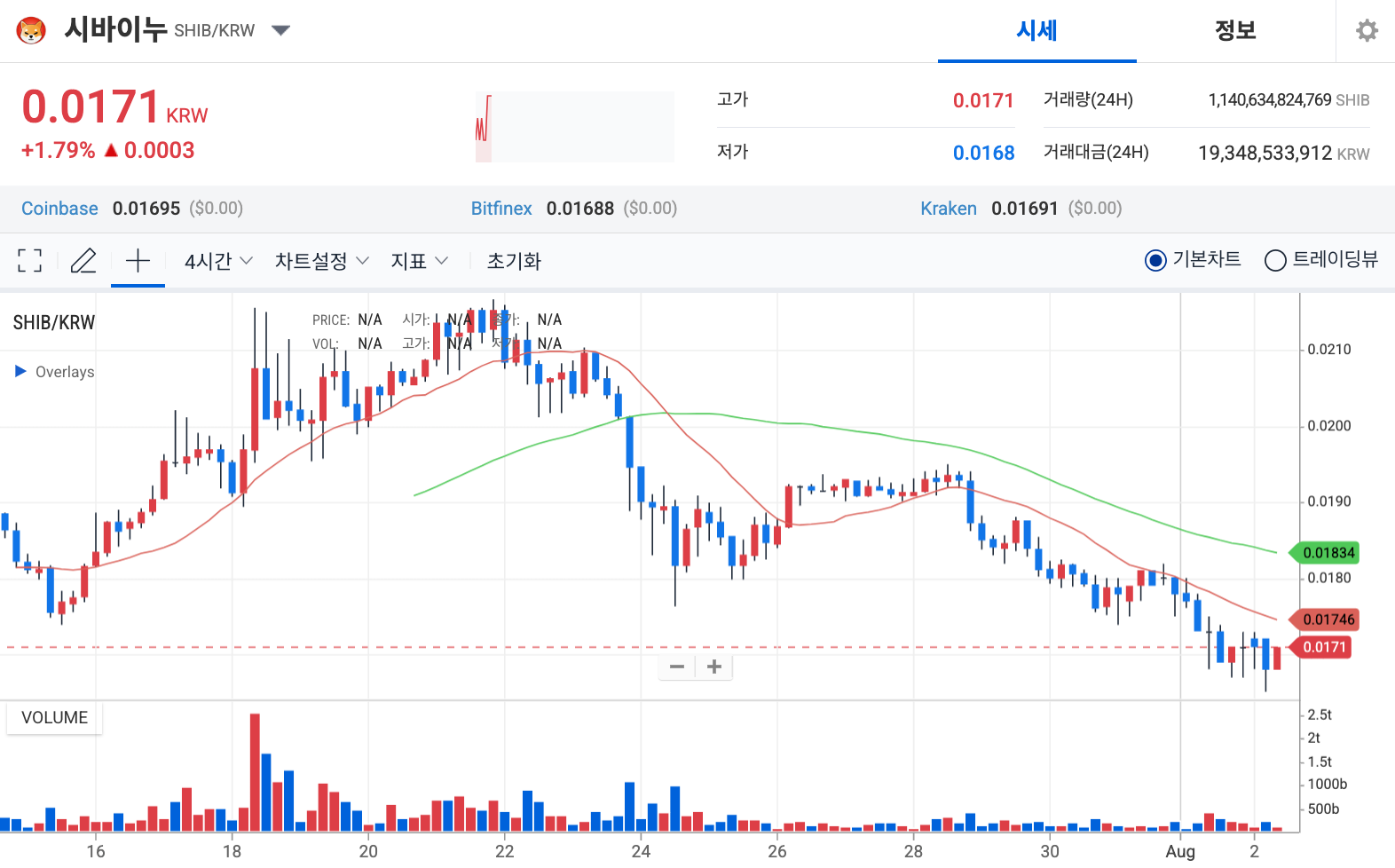This screenshot has height=868, width=1395.
Task: Select the pencil drawing tool
Action: tap(83, 261)
